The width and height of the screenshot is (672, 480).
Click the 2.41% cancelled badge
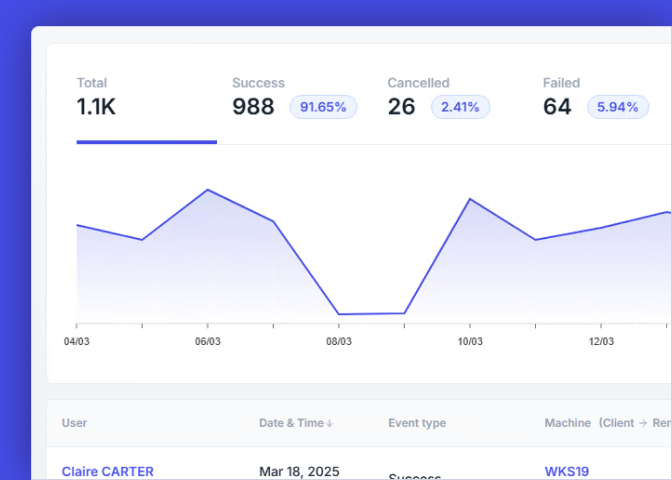point(460,107)
